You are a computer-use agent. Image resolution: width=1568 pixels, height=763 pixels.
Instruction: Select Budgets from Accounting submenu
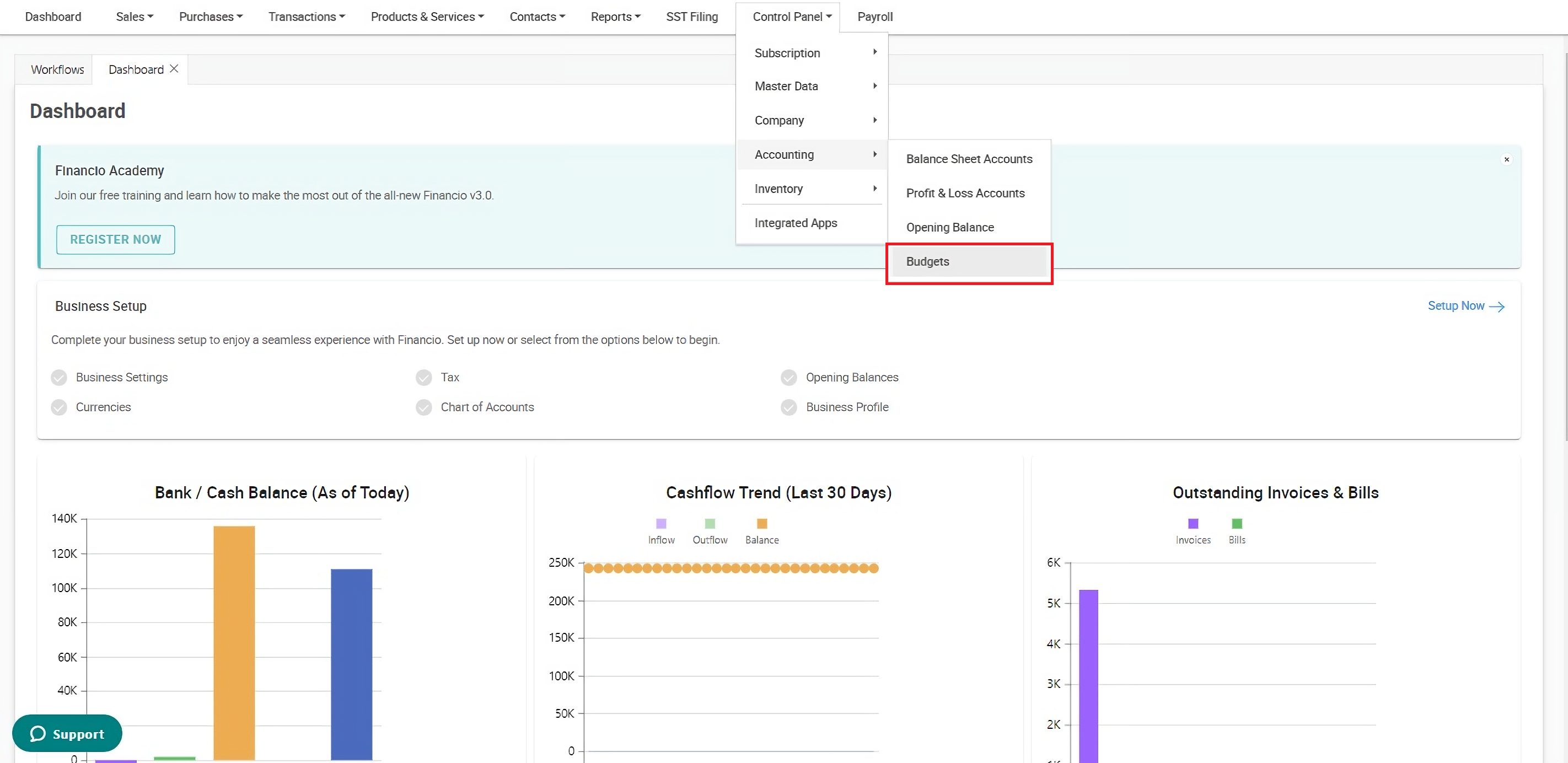click(x=969, y=262)
